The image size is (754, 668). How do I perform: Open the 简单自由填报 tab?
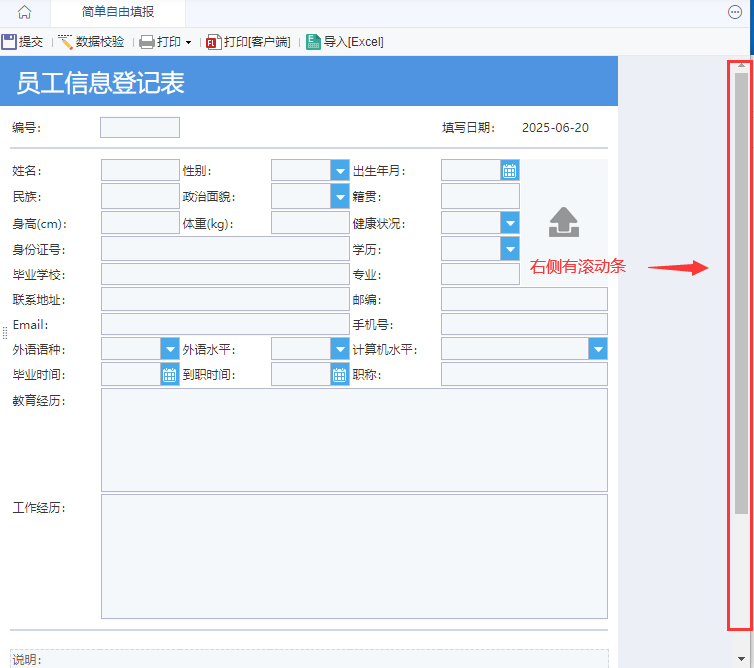pos(118,12)
